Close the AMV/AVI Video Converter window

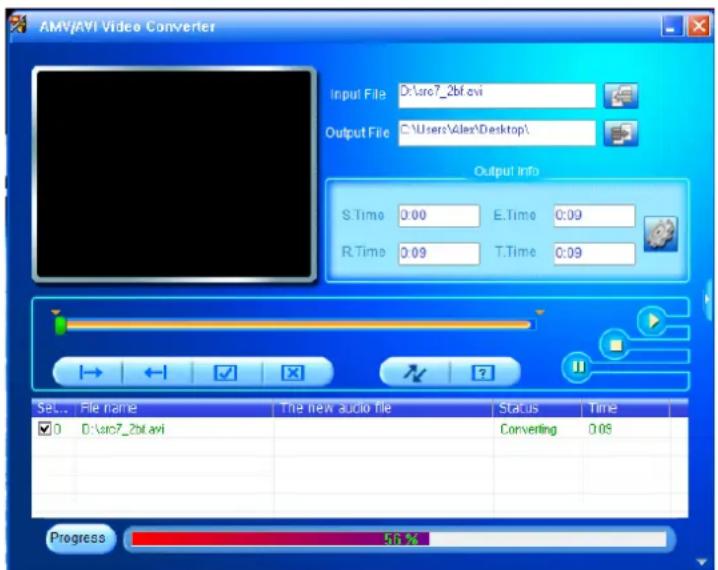point(698,26)
